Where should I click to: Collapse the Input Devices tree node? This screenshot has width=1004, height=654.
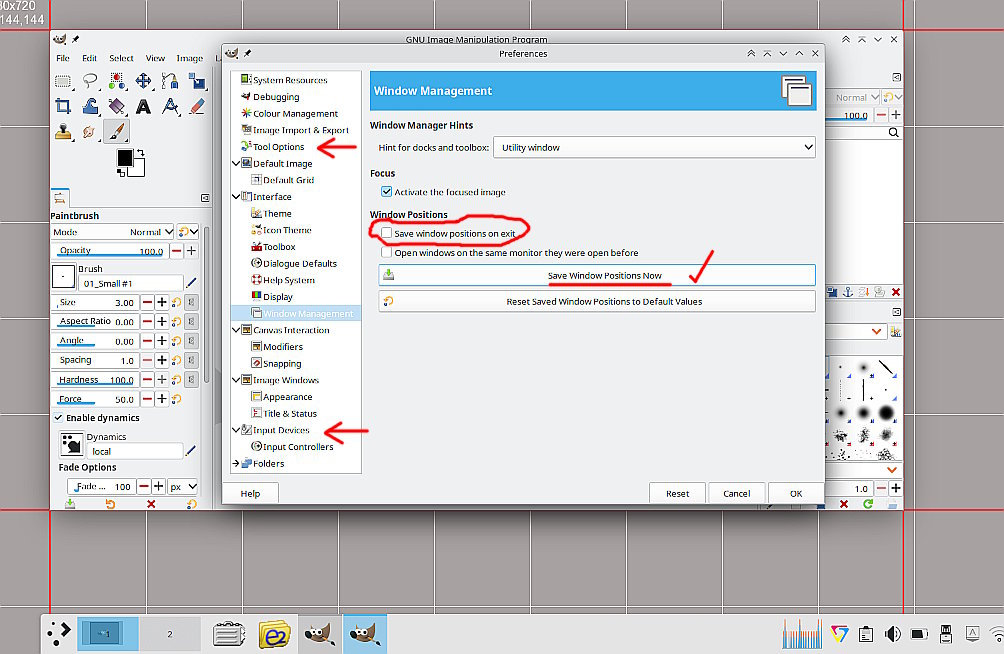click(x=236, y=430)
